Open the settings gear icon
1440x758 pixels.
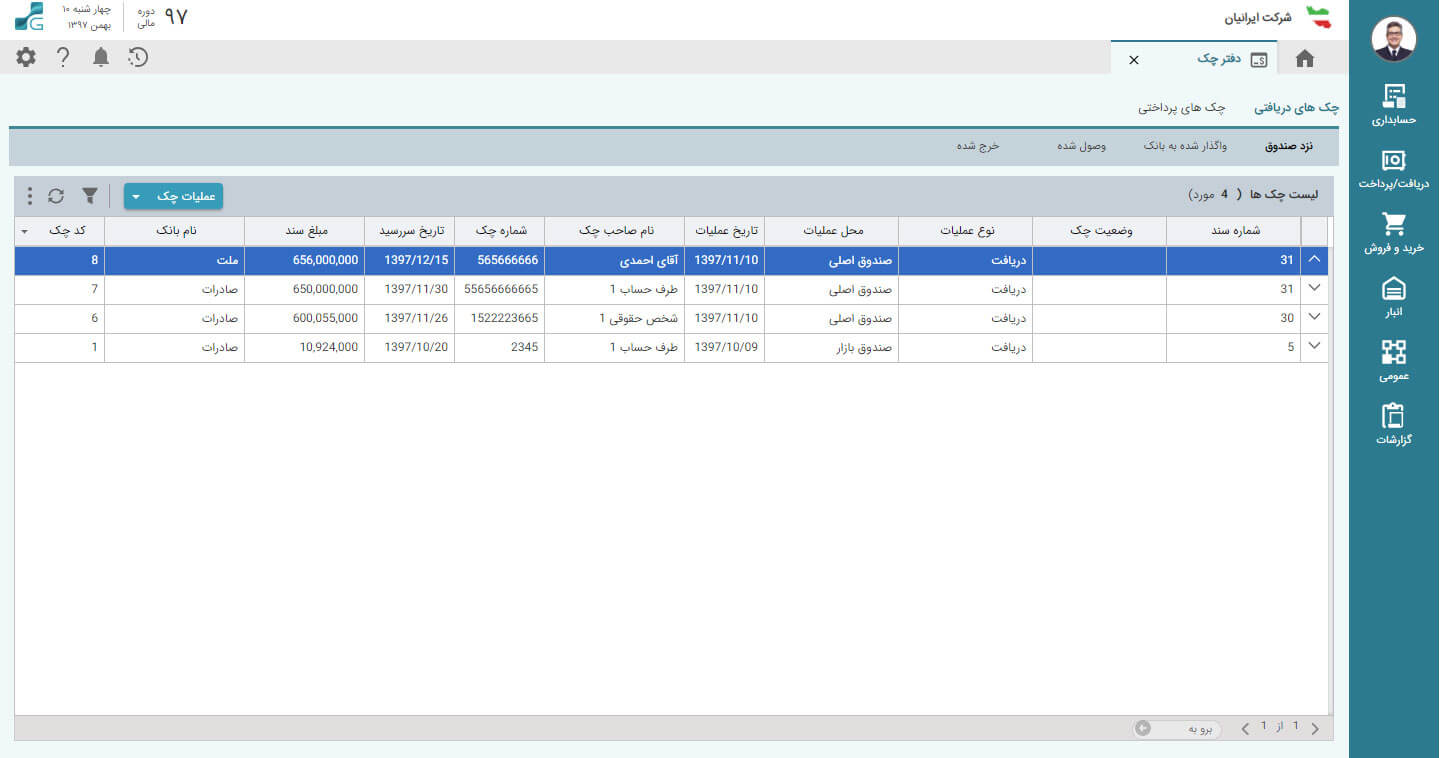(26, 57)
